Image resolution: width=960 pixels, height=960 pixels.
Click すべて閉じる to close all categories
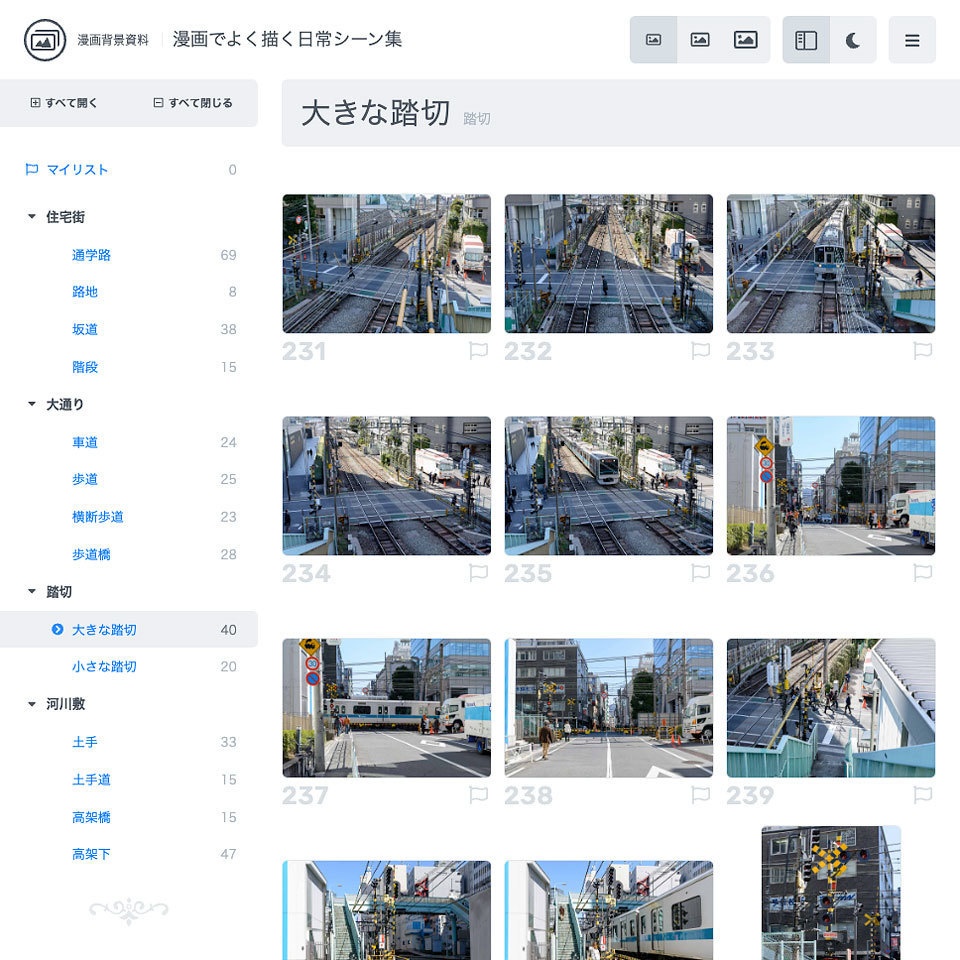tap(192, 102)
